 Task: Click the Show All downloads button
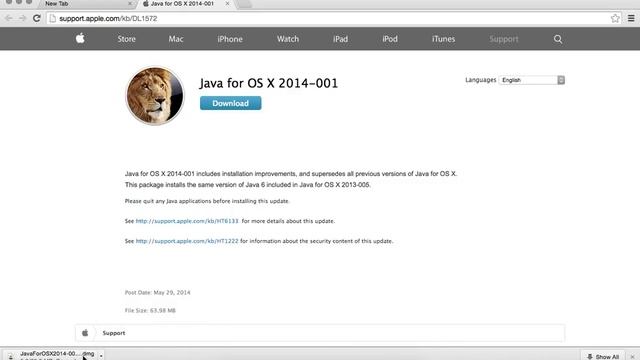coord(603,357)
